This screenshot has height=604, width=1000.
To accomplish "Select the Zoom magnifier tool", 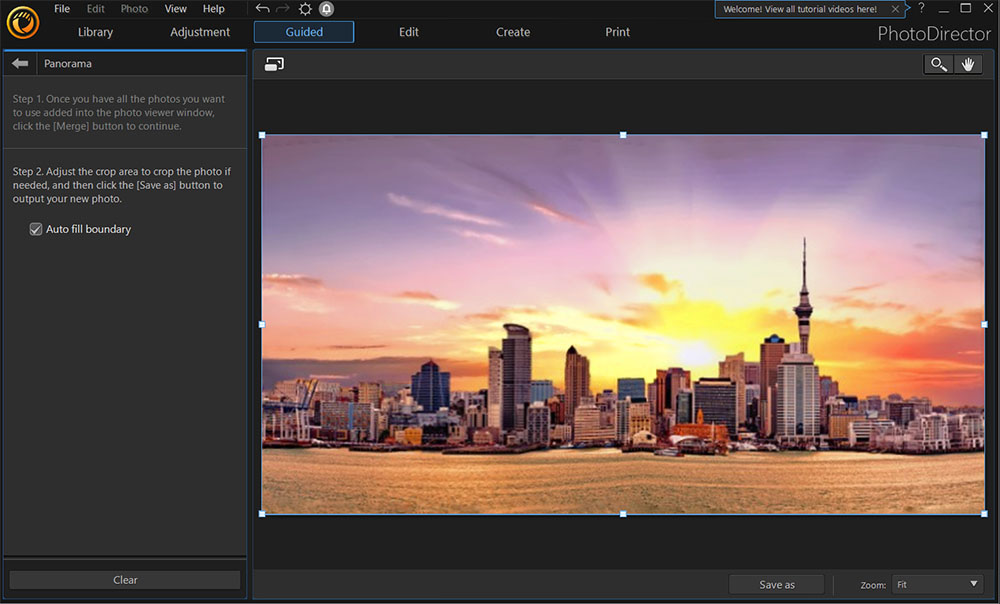I will (x=938, y=63).
